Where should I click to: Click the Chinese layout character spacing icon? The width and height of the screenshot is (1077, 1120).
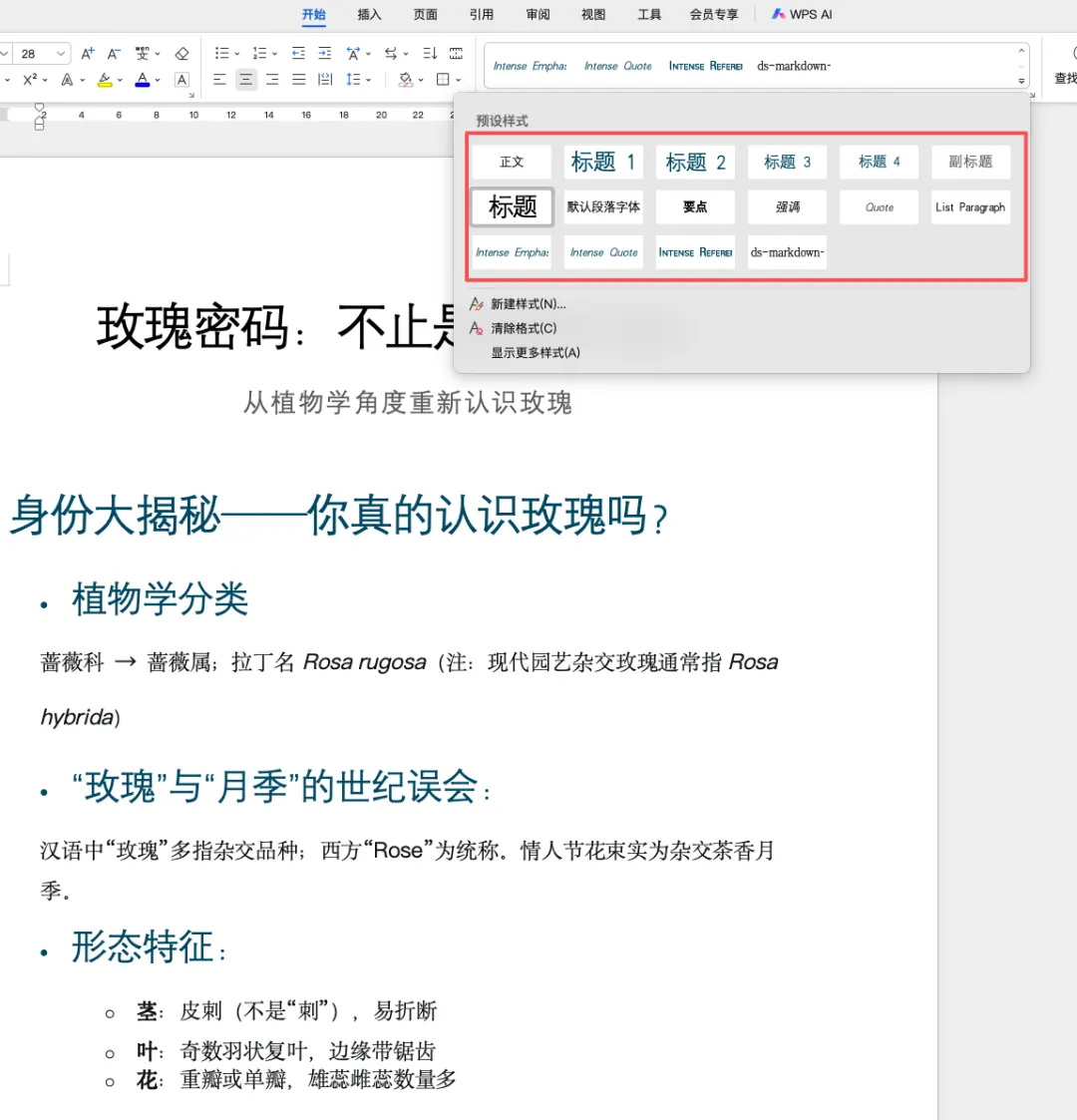[353, 54]
